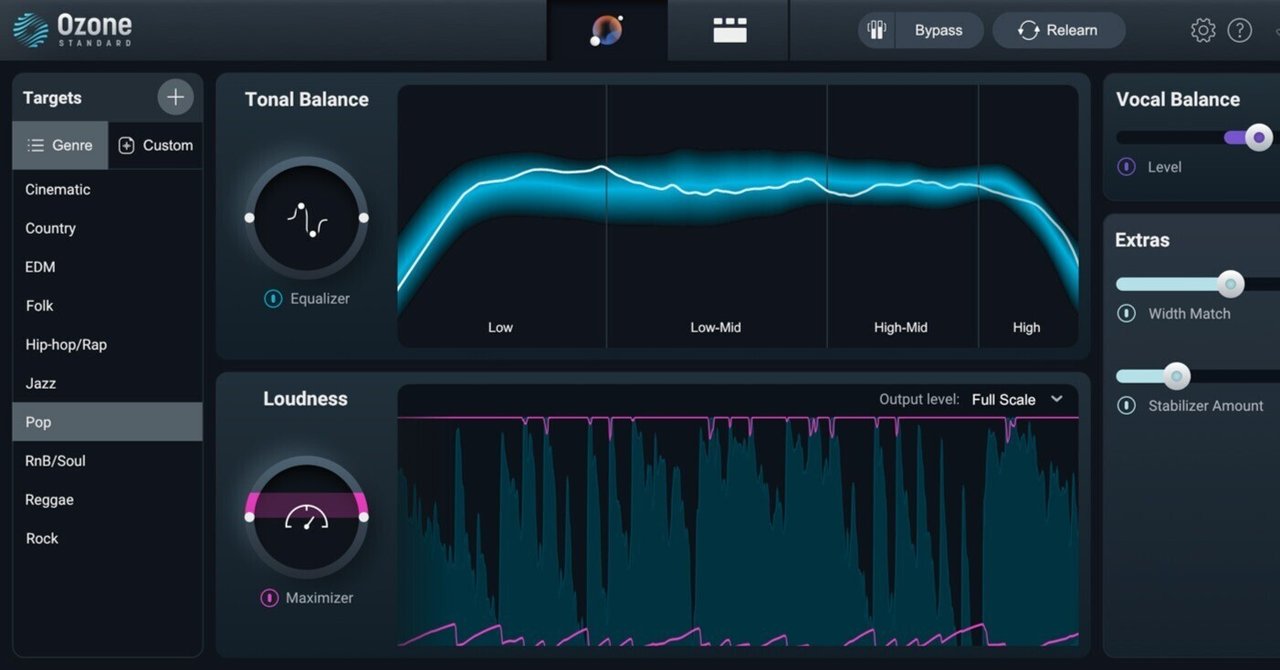Open the Master Assistant orb view

[x=607, y=30]
